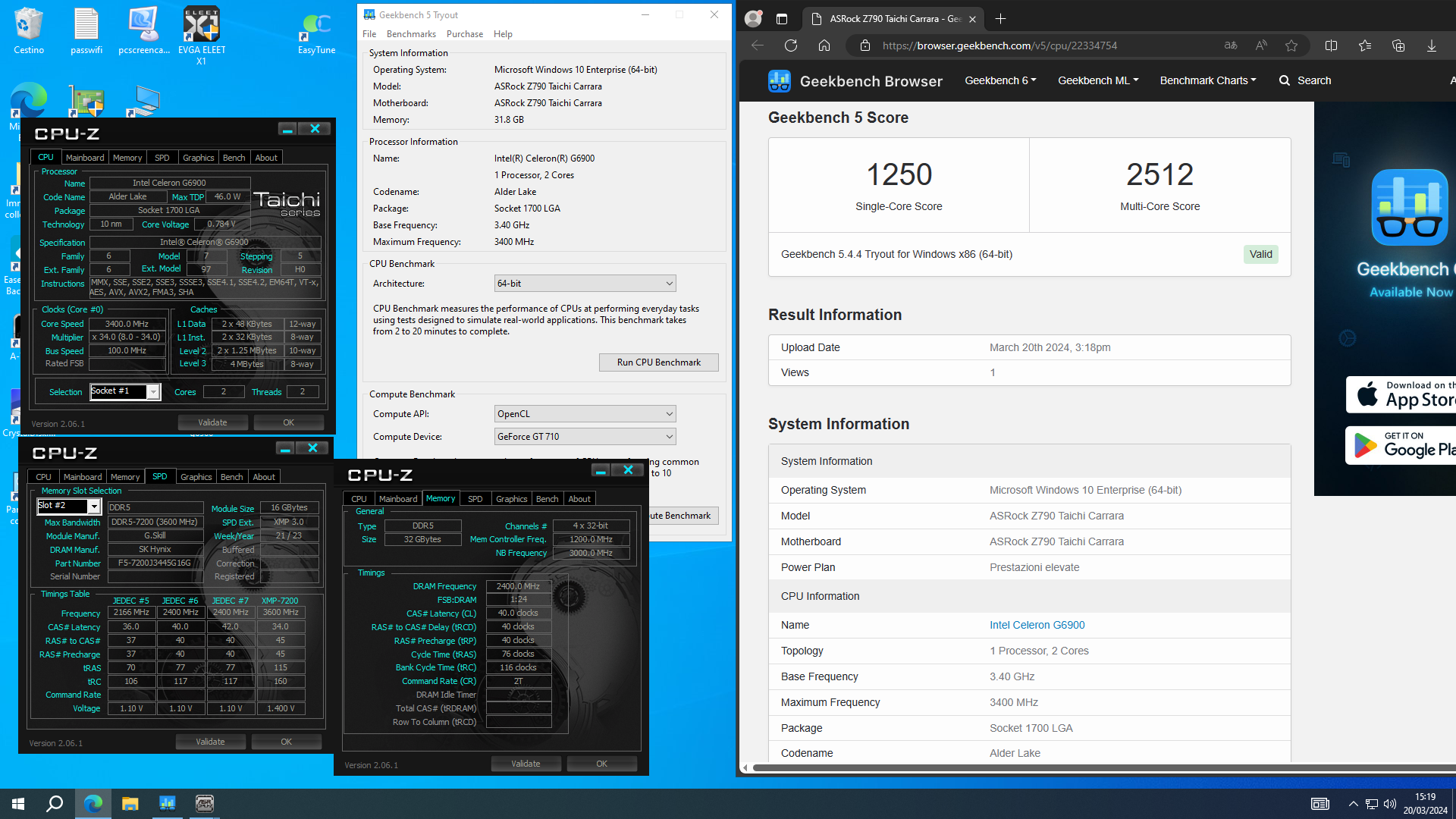Switch to Bench tab in top CPU-Z

click(234, 158)
